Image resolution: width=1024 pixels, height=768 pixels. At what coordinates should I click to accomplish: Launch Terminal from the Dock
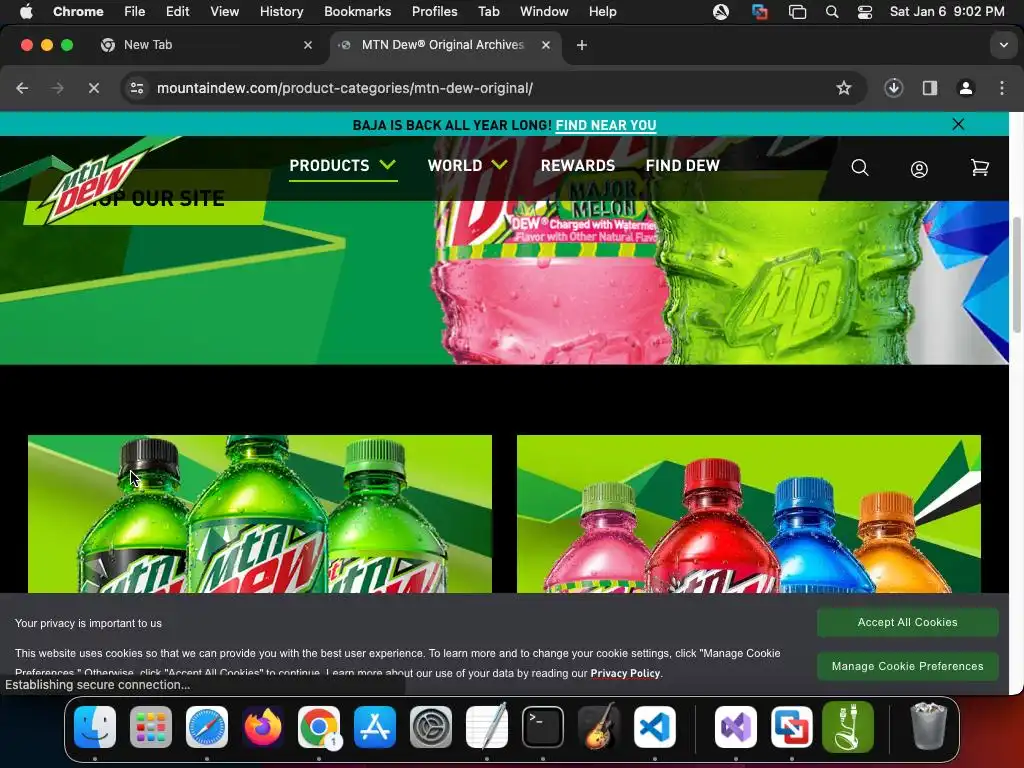coord(543,727)
